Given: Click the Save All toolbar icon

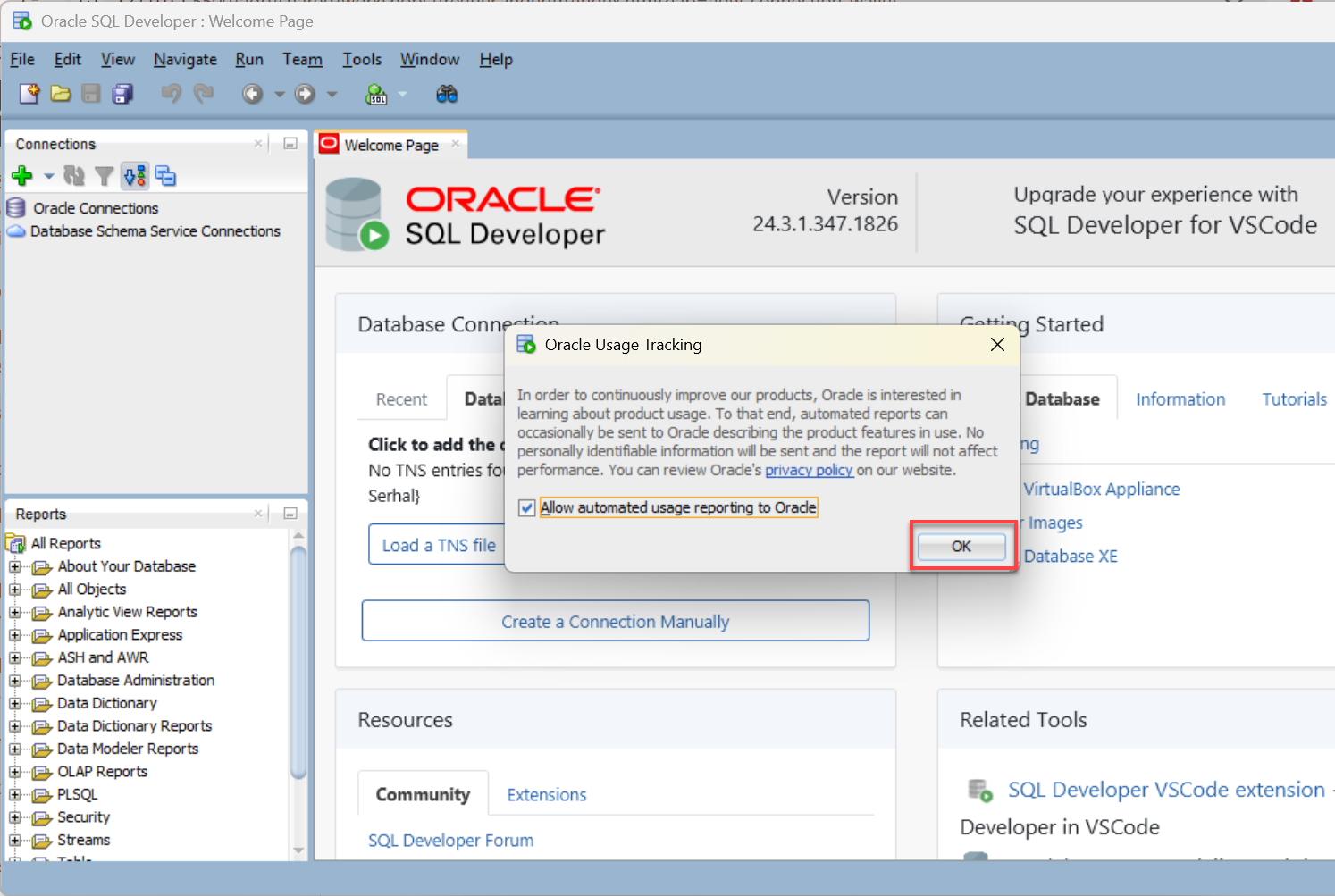Looking at the screenshot, I should click(122, 94).
